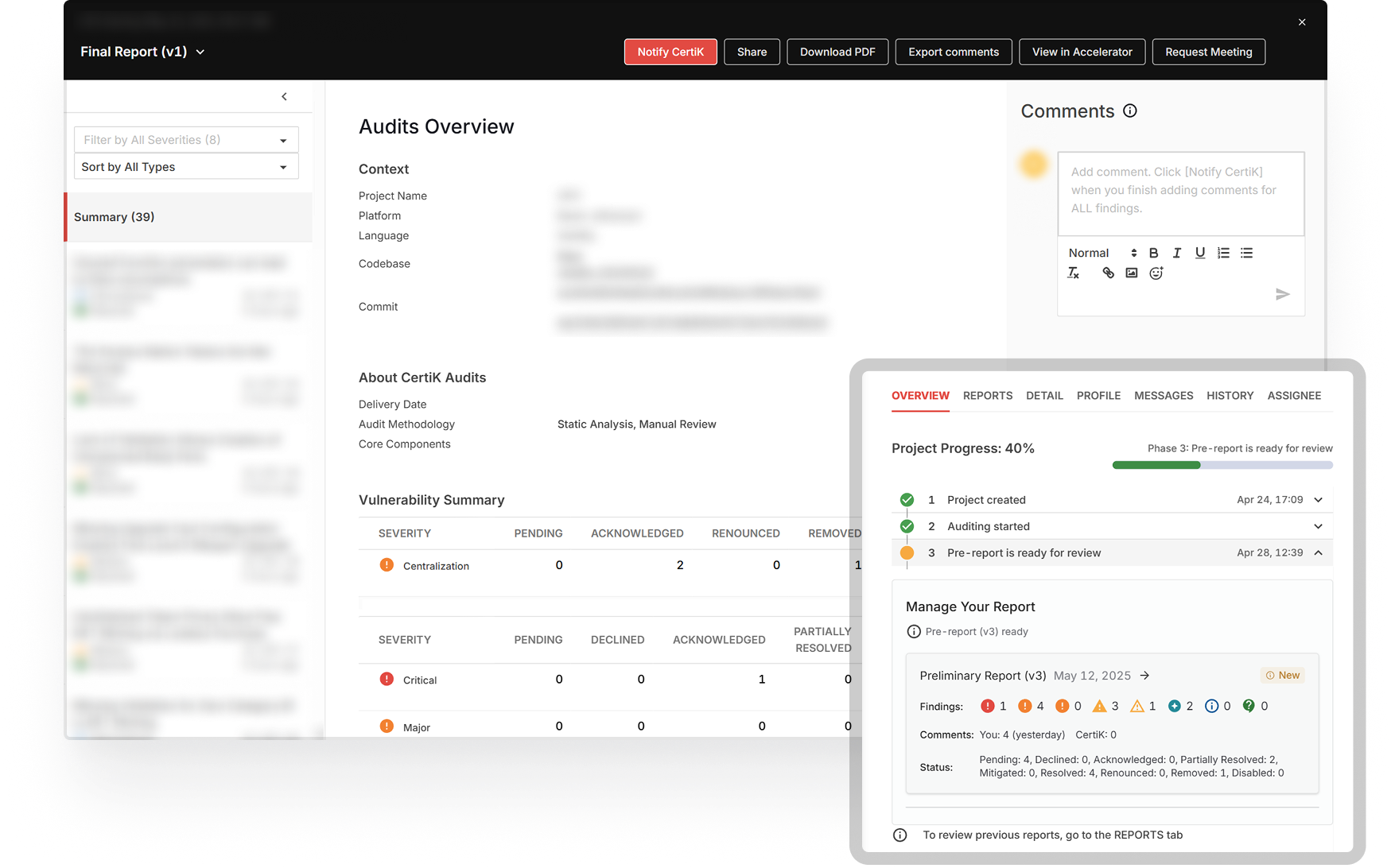Image resolution: width=1391 pixels, height=868 pixels.
Task: Click green question findings icon showing 0
Action: (x=1249, y=706)
